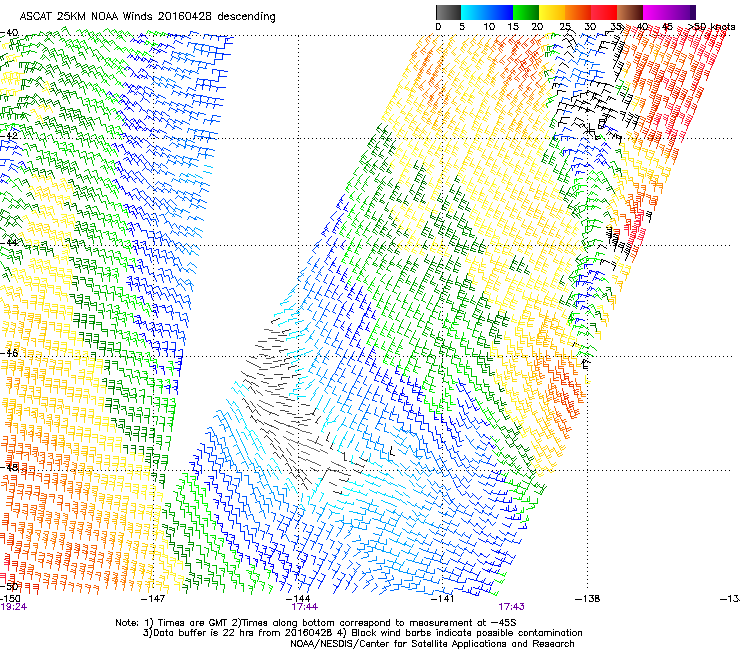Click the note line about 'Times are GMT'

click(316, 623)
